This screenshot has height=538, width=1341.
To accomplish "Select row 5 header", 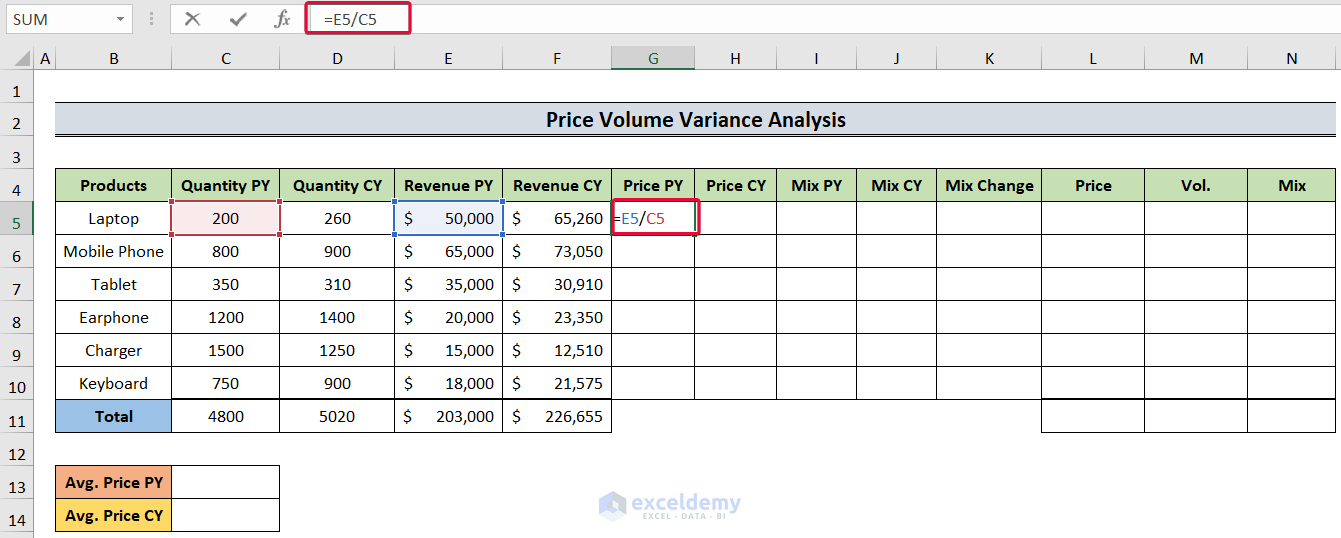I will (17, 219).
